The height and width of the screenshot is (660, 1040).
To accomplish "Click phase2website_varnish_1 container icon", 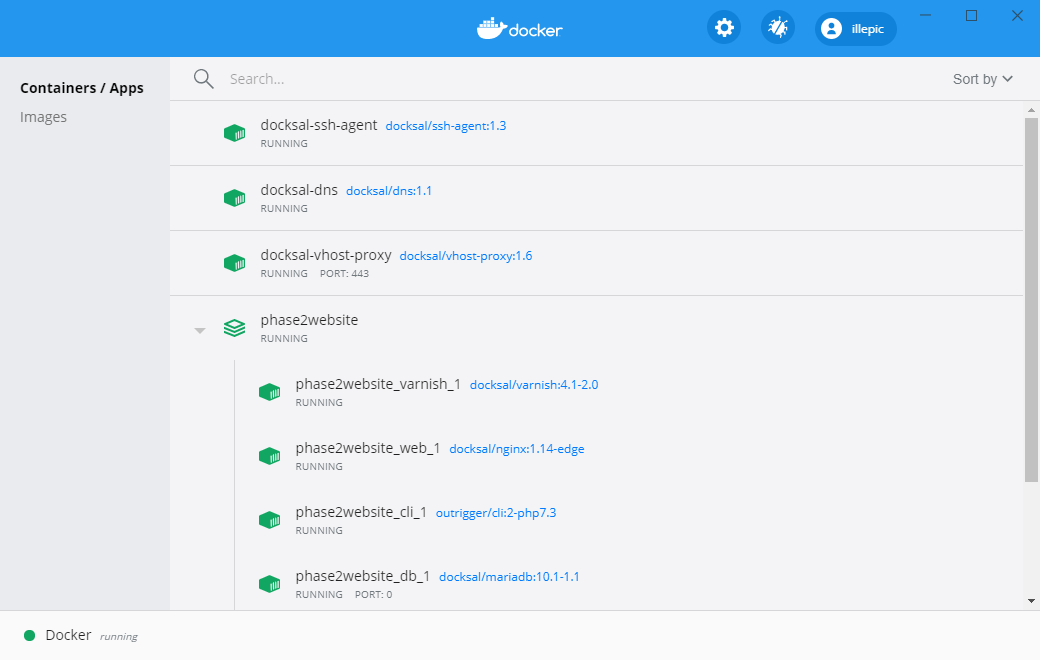I will tap(269, 392).
